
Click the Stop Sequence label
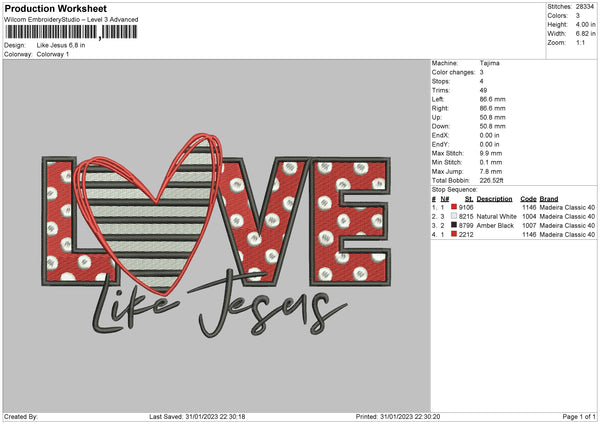pyautogui.click(x=455, y=188)
